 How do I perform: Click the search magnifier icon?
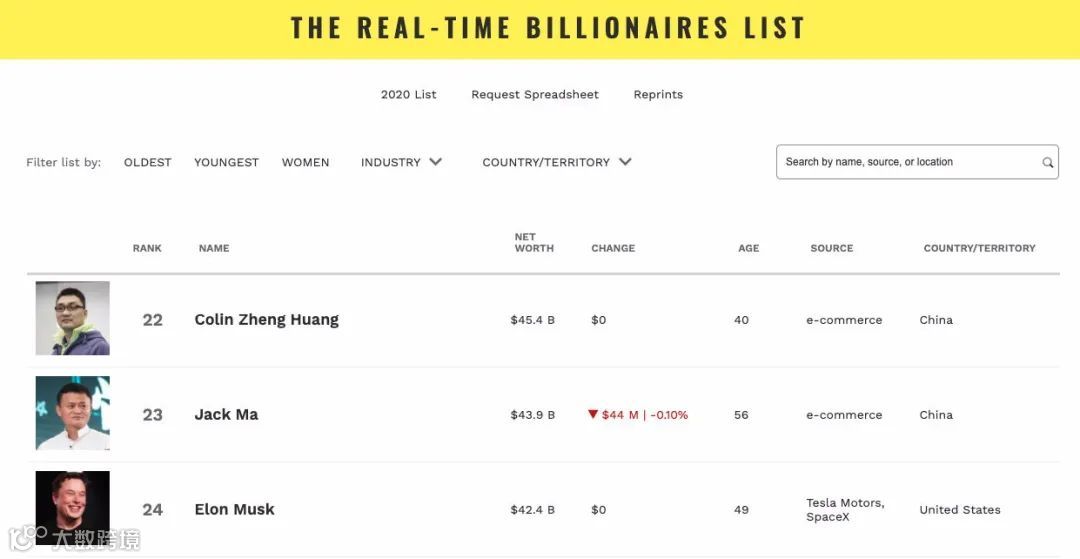1047,162
